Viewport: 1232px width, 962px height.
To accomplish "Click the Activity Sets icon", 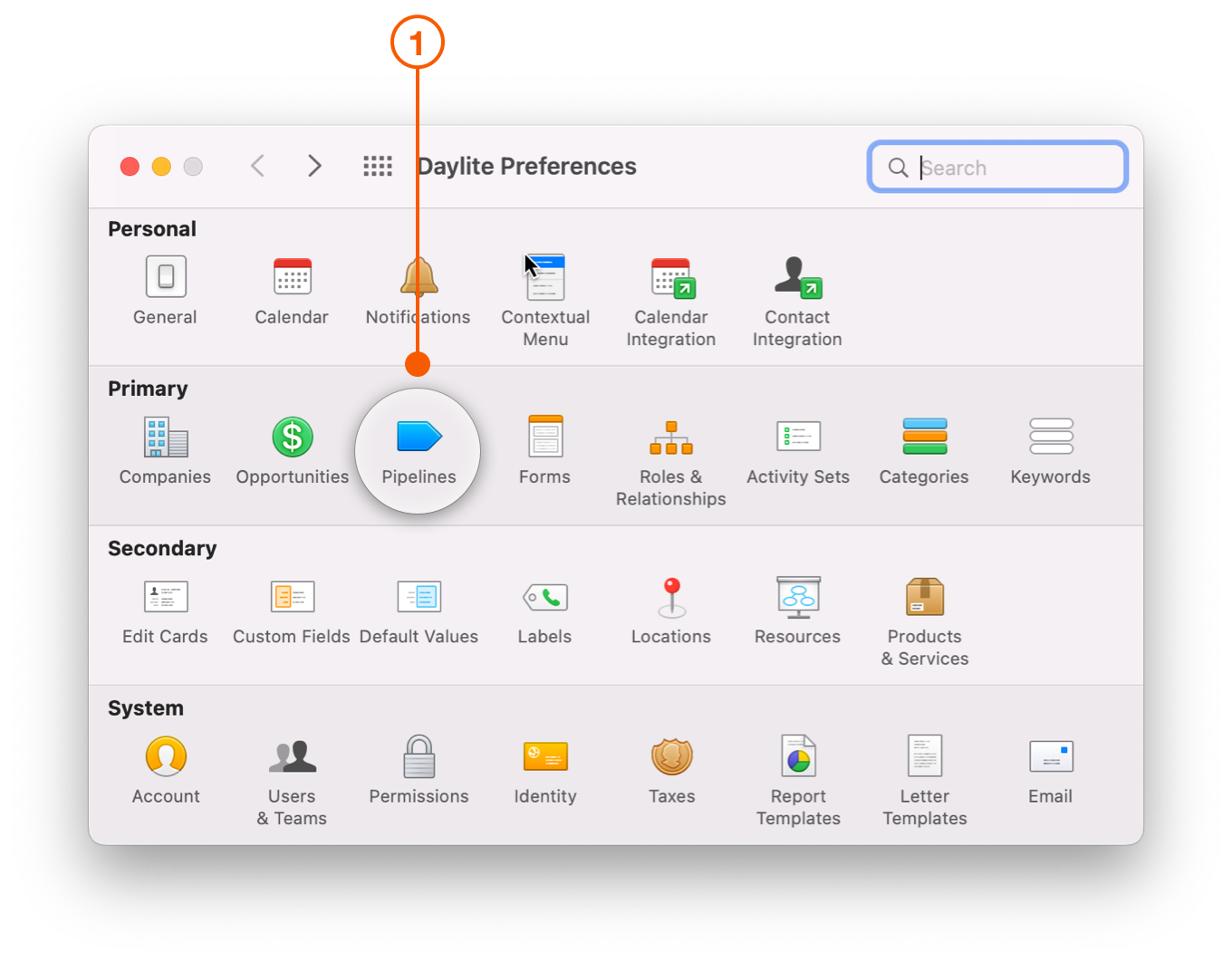I will tap(796, 437).
